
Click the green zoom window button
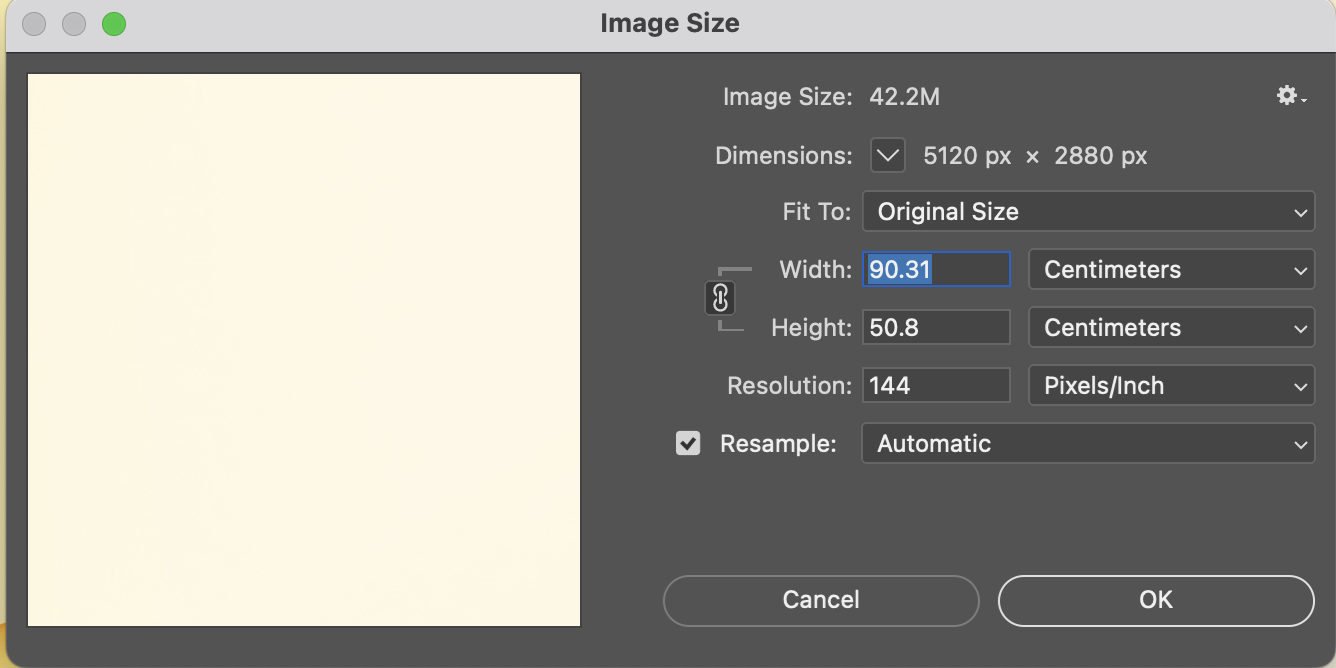(x=114, y=24)
